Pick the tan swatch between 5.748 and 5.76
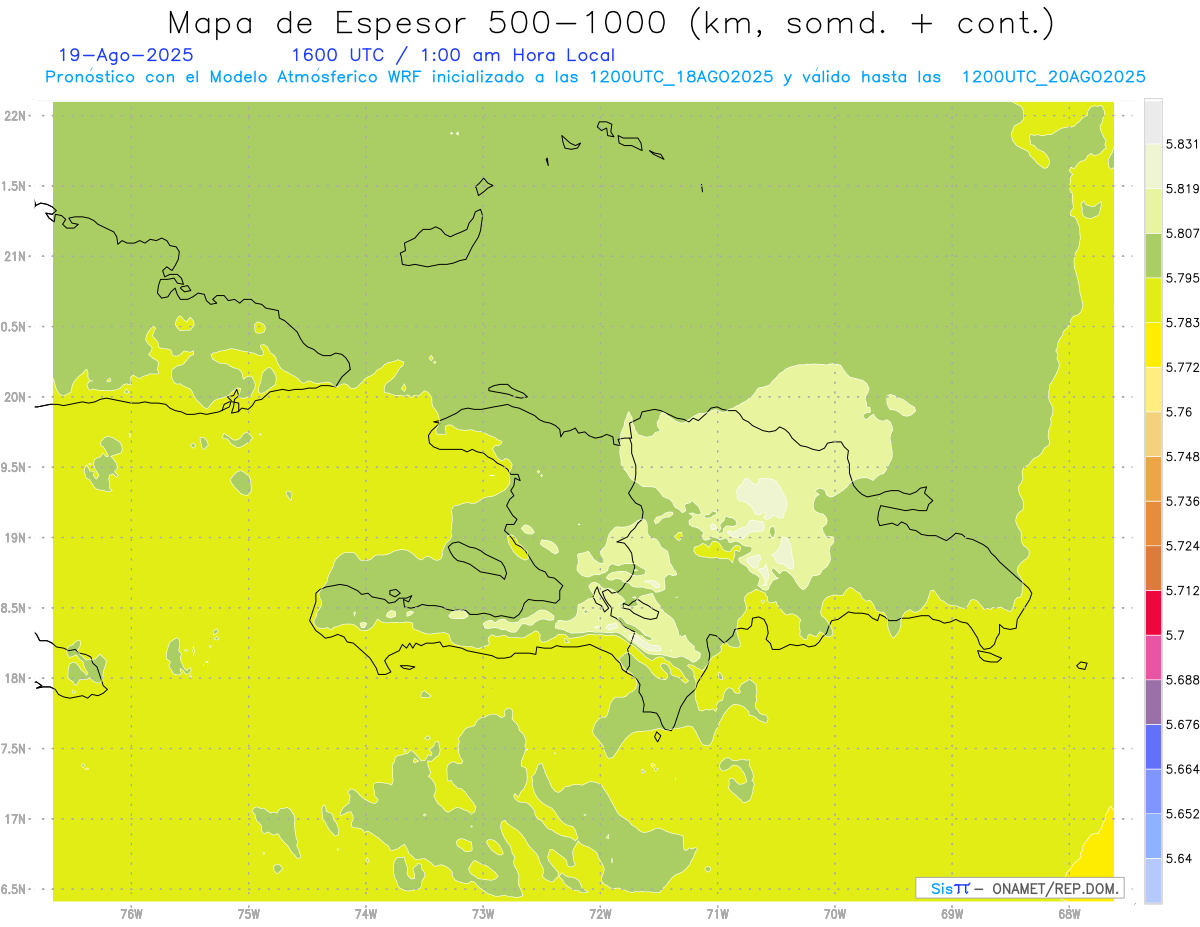 coord(1153,434)
